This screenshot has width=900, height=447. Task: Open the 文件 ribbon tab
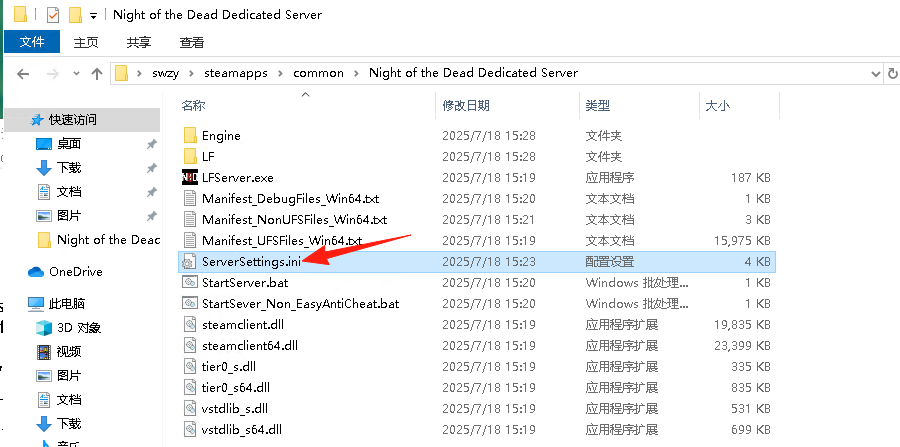click(x=32, y=42)
